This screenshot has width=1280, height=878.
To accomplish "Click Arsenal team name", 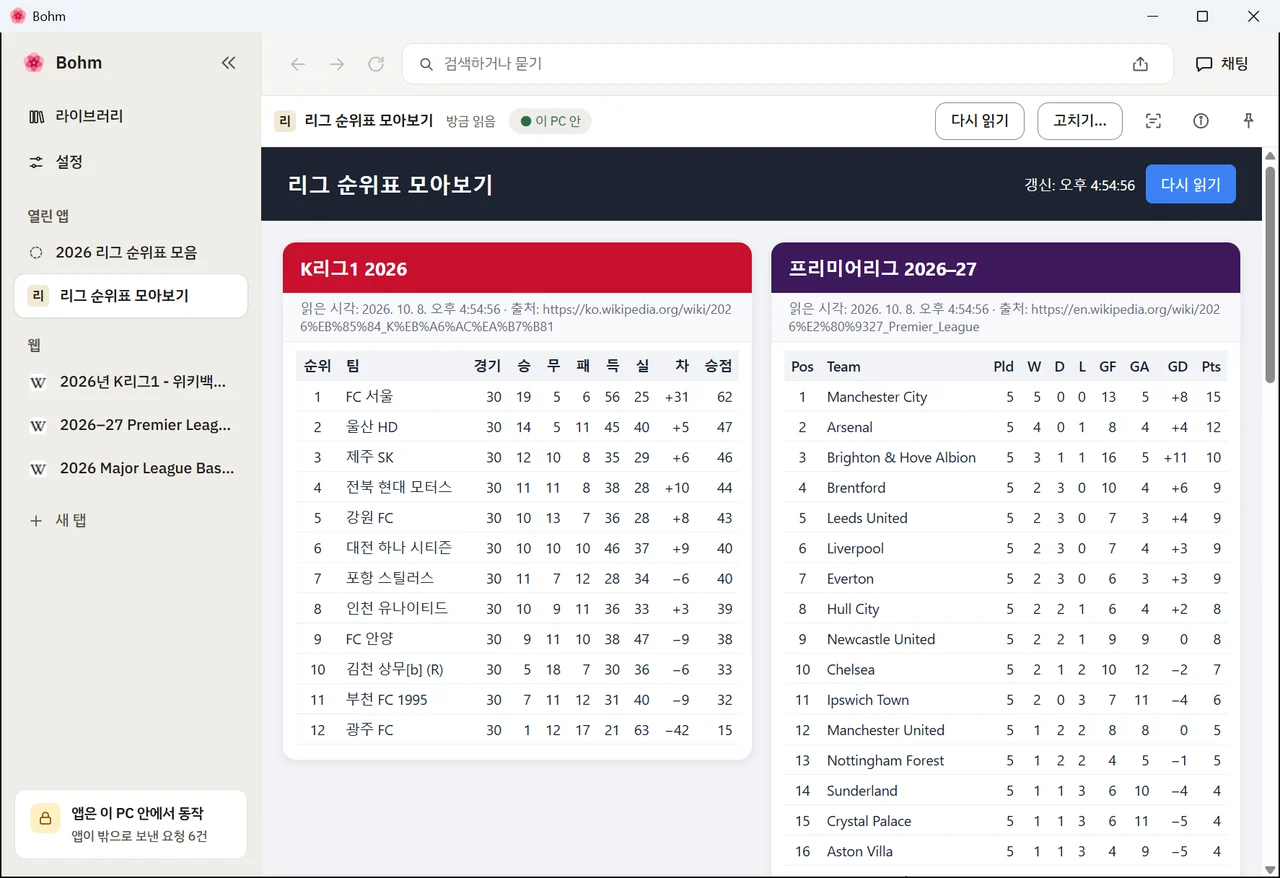I will tap(850, 427).
